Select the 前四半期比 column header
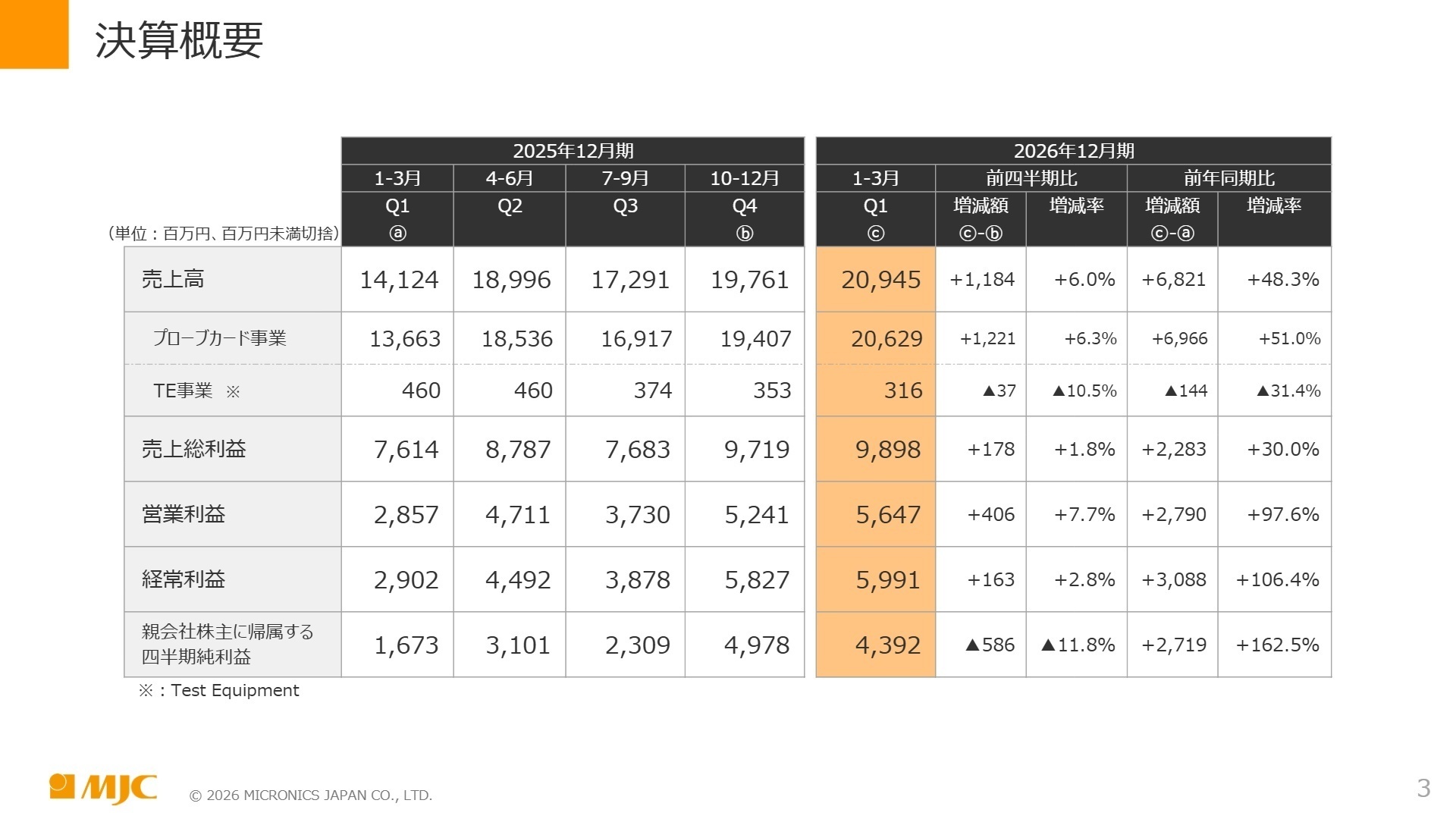The width and height of the screenshot is (1456, 819). (1031, 178)
